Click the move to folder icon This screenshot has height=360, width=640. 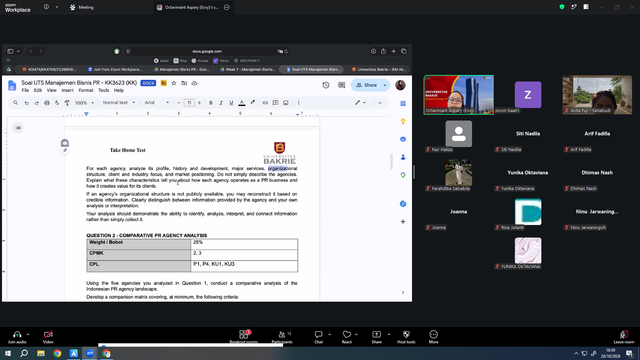tap(184, 83)
